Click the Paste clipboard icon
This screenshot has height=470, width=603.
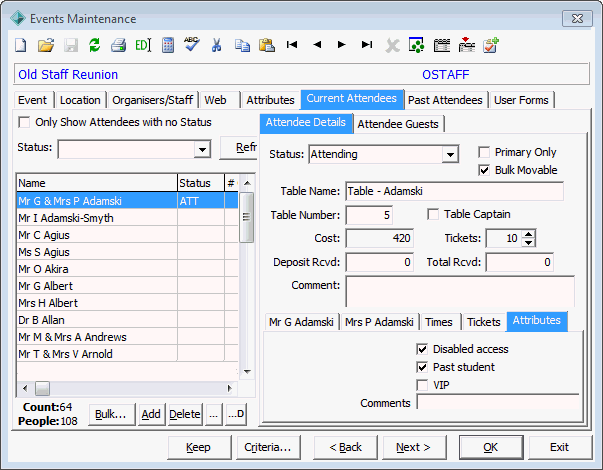267,45
